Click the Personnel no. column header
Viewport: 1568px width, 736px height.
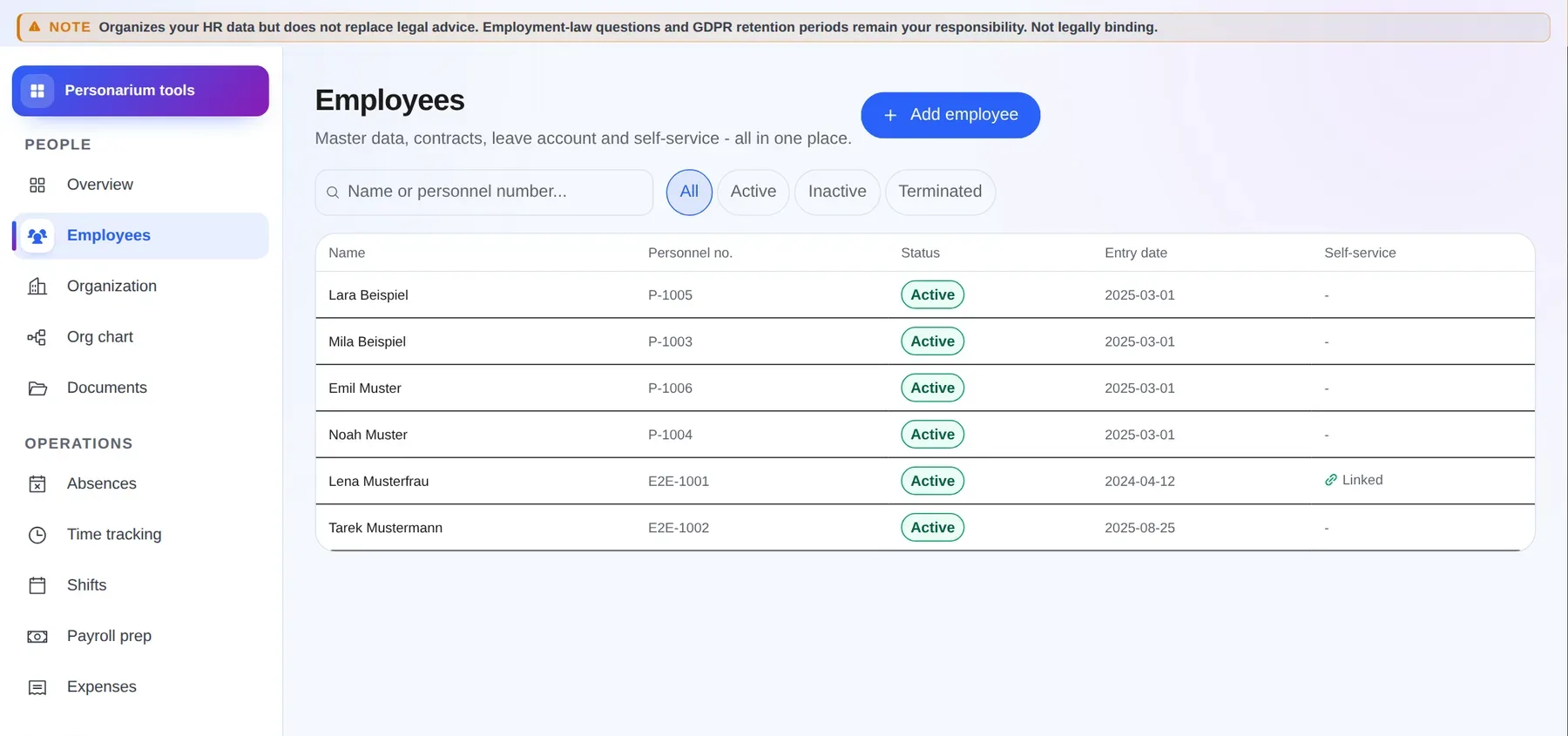690,253
